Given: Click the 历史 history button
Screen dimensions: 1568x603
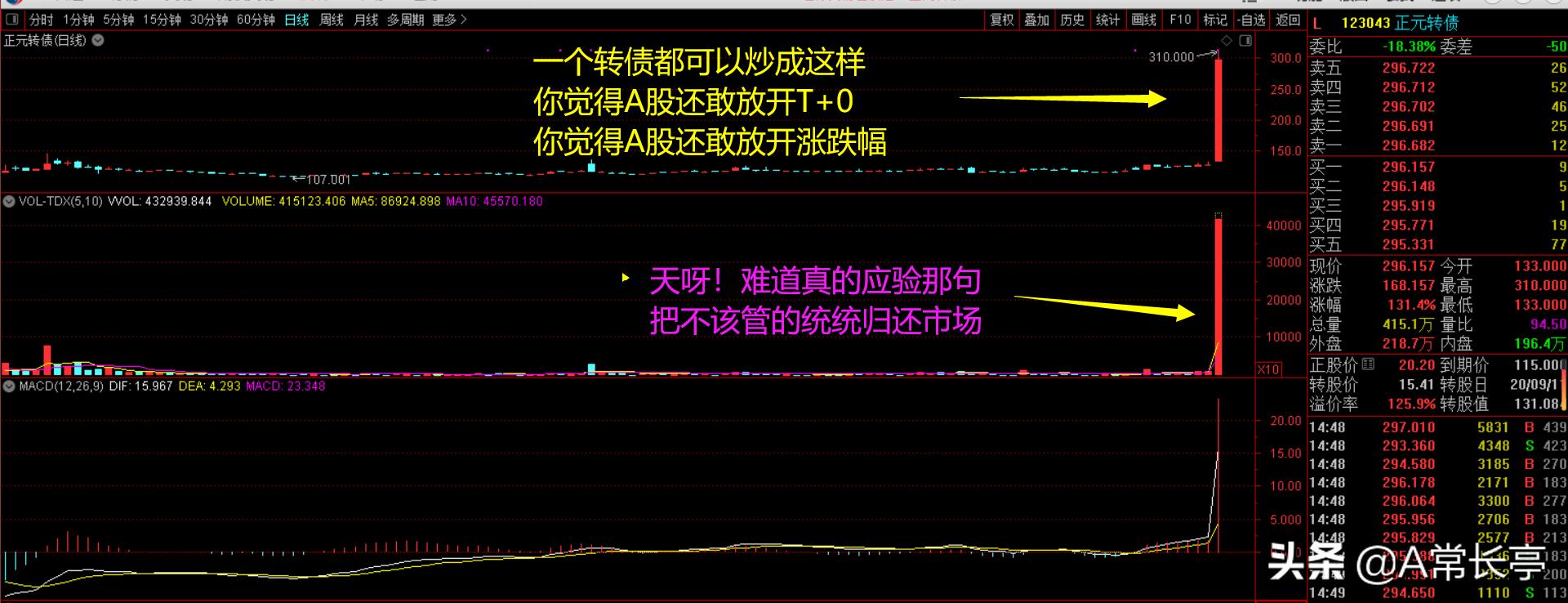Looking at the screenshot, I should point(1072,20).
